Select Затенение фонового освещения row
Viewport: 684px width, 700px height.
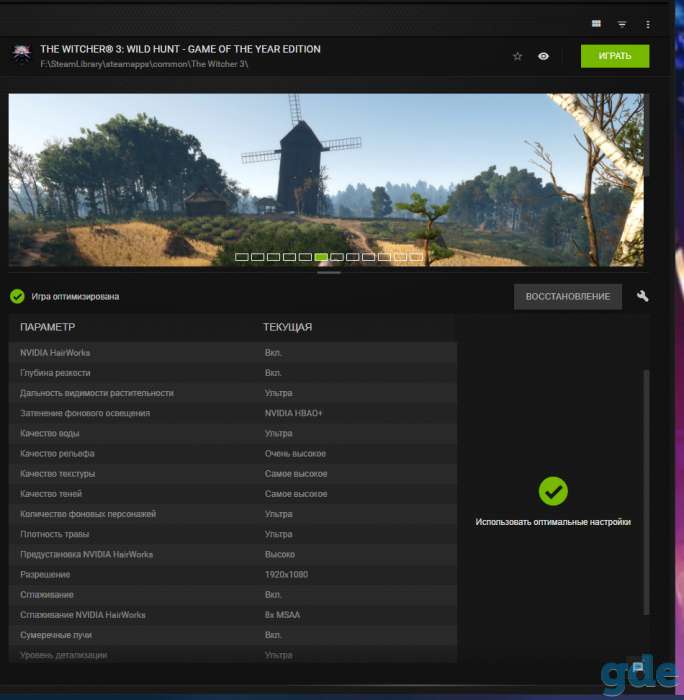tap(233, 413)
